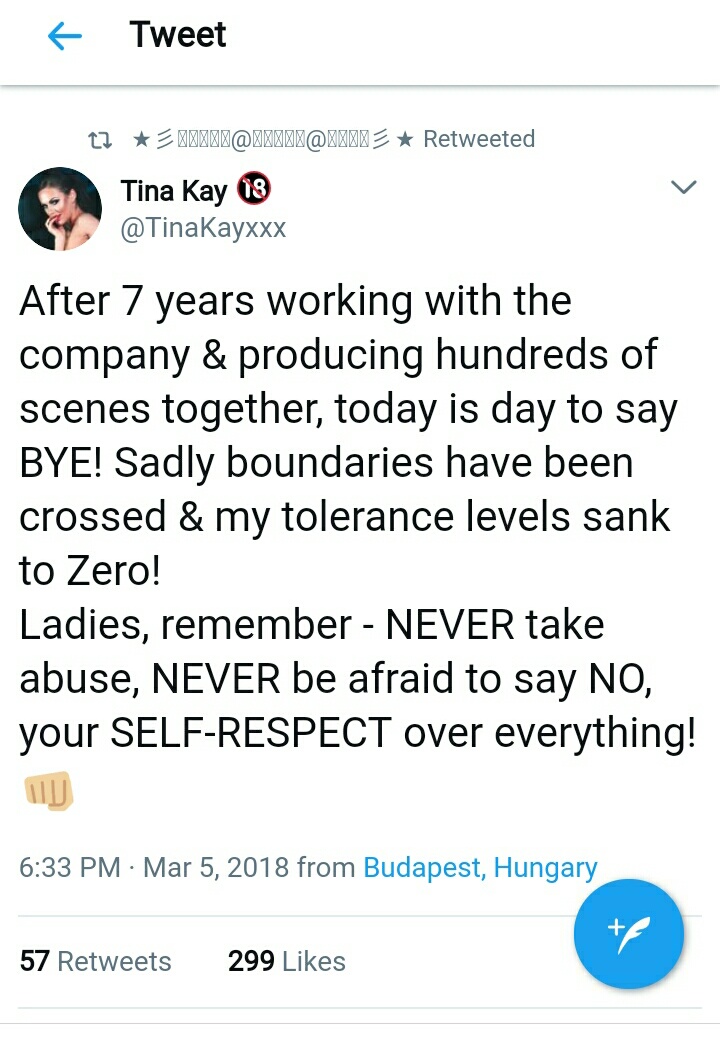View the 57 Retweets list
This screenshot has width=720, height=1047.
click(x=96, y=961)
